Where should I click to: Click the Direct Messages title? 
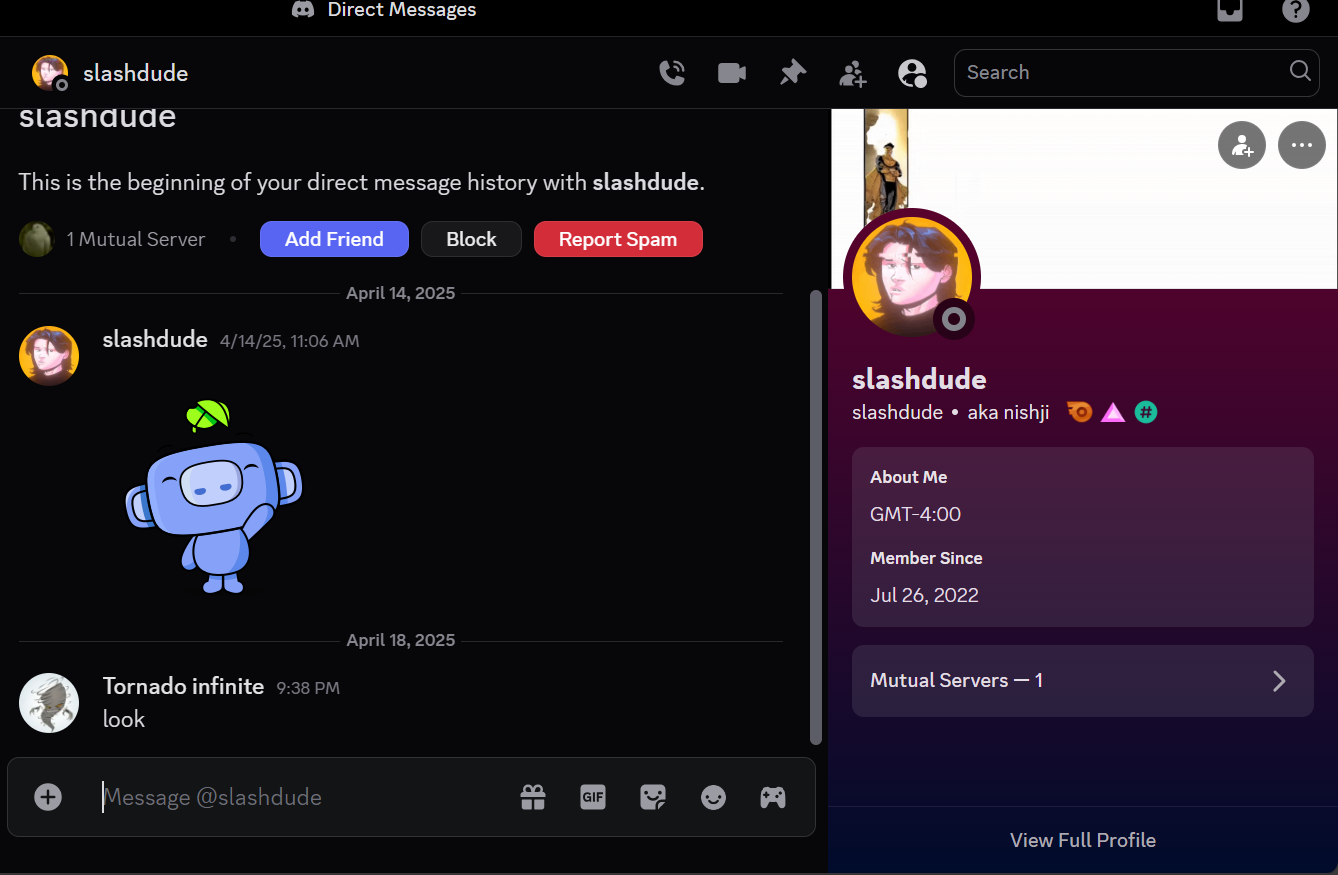pos(402,10)
